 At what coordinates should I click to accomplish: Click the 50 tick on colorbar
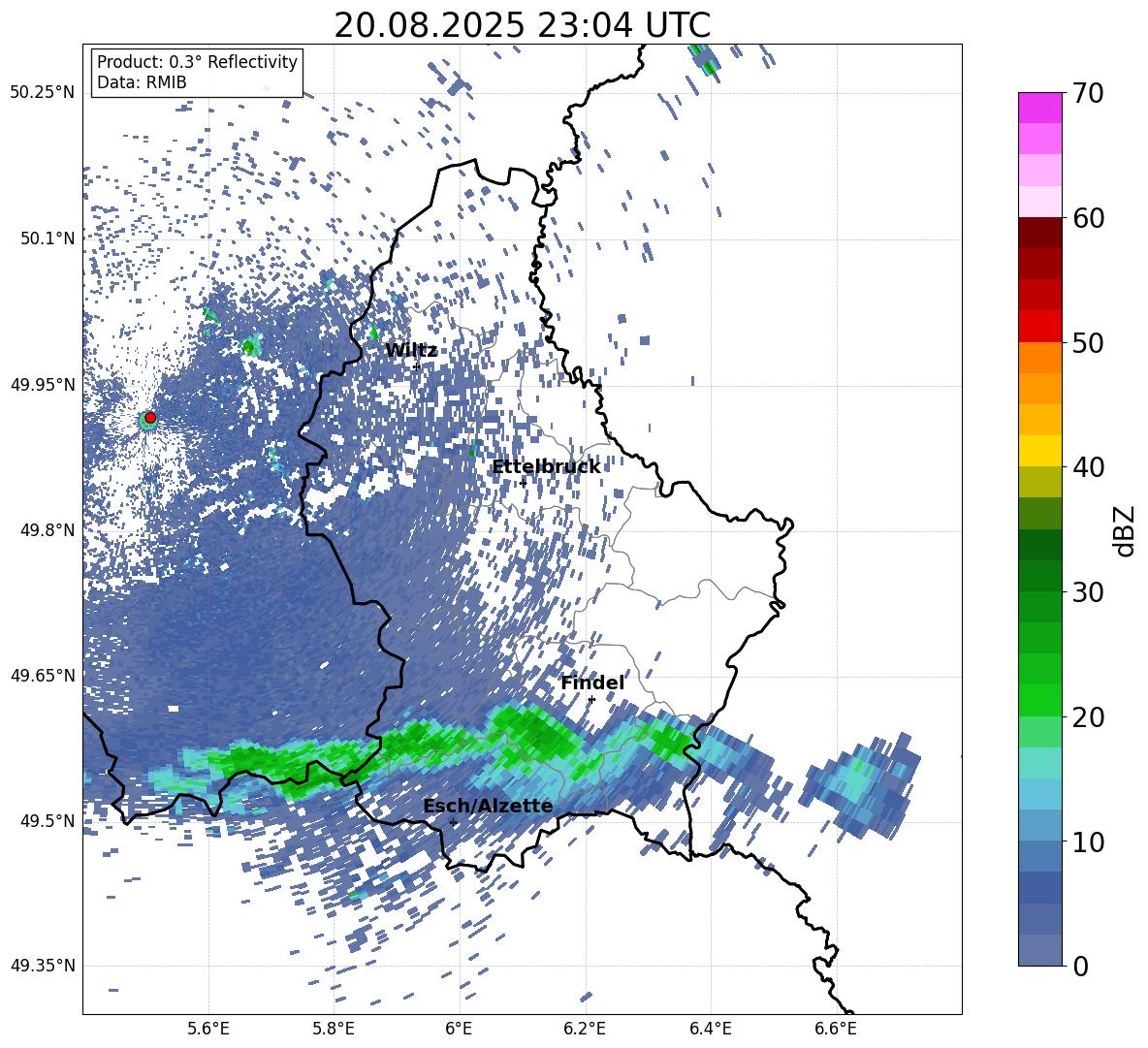pyautogui.click(x=1087, y=342)
